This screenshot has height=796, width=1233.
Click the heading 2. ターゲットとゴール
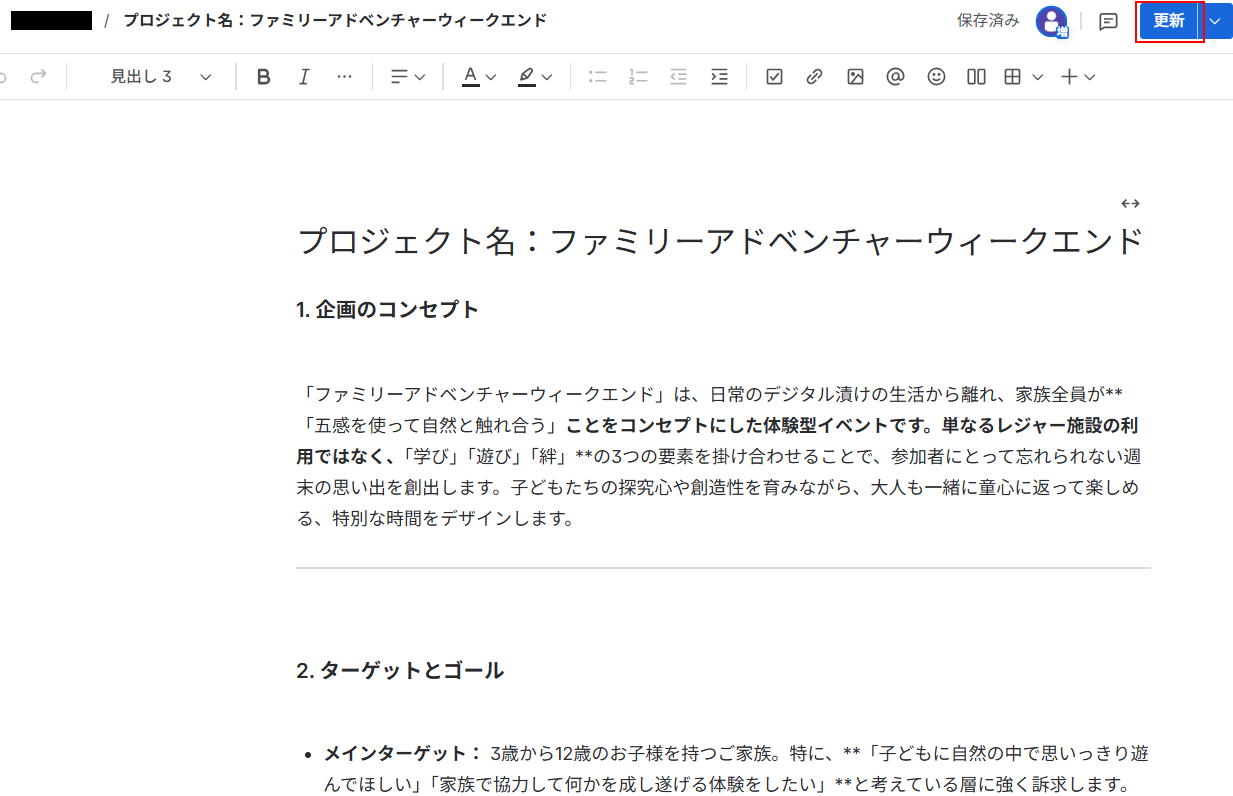[400, 670]
